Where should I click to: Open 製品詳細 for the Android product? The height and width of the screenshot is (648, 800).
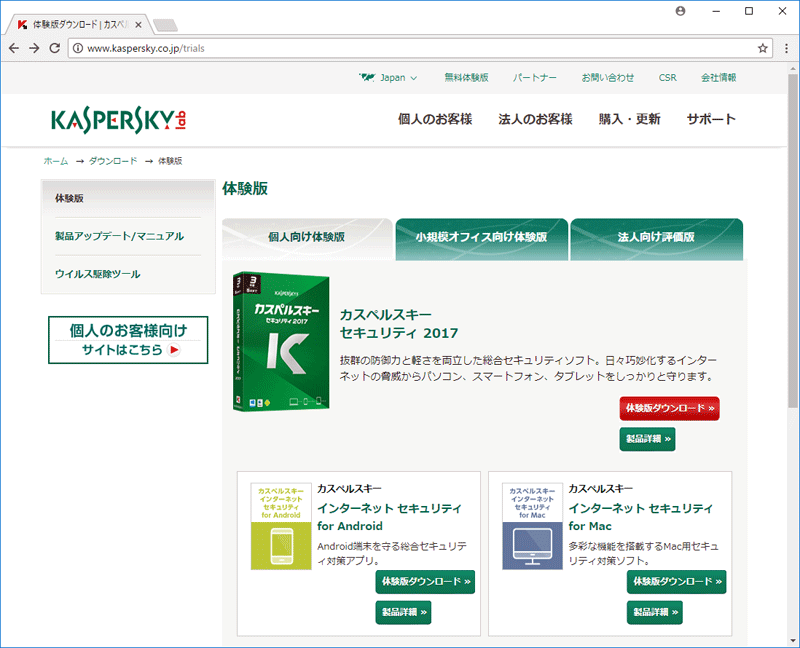[x=404, y=612]
